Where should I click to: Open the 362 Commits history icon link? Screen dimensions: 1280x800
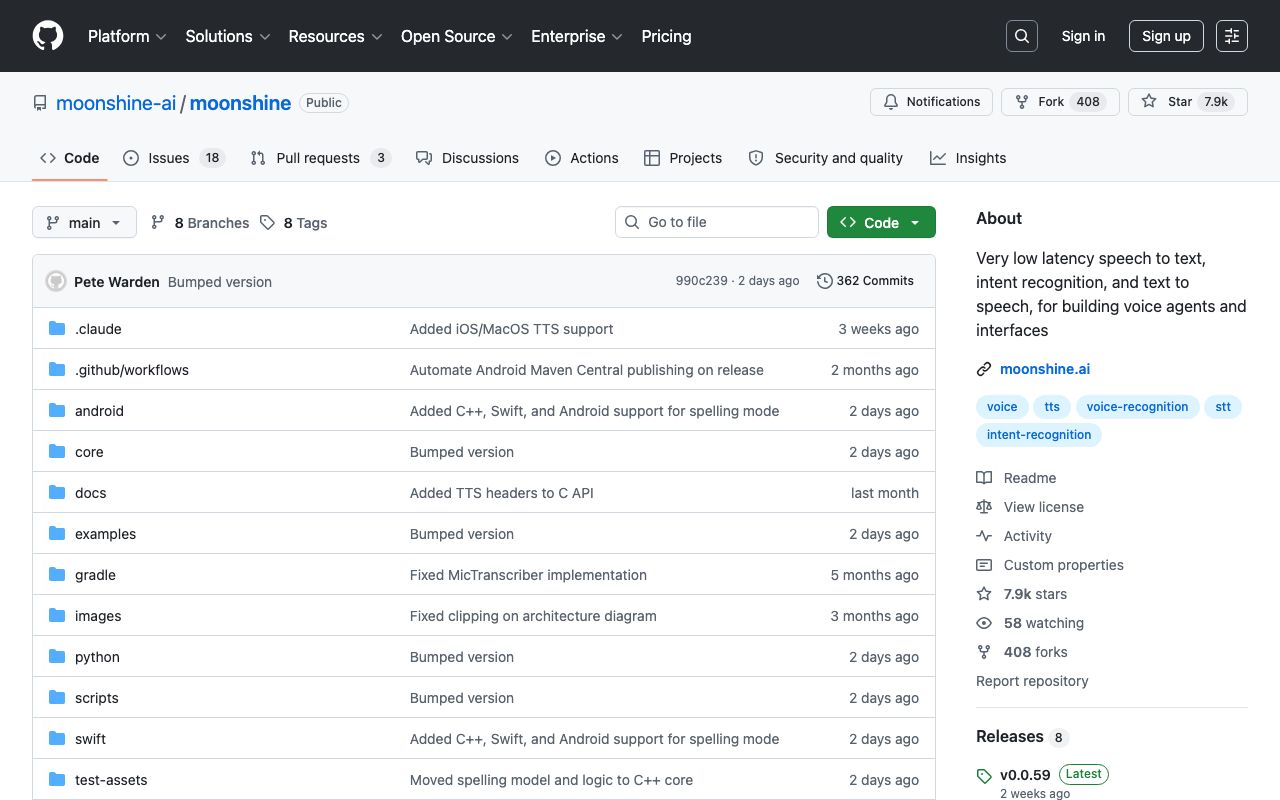point(865,281)
